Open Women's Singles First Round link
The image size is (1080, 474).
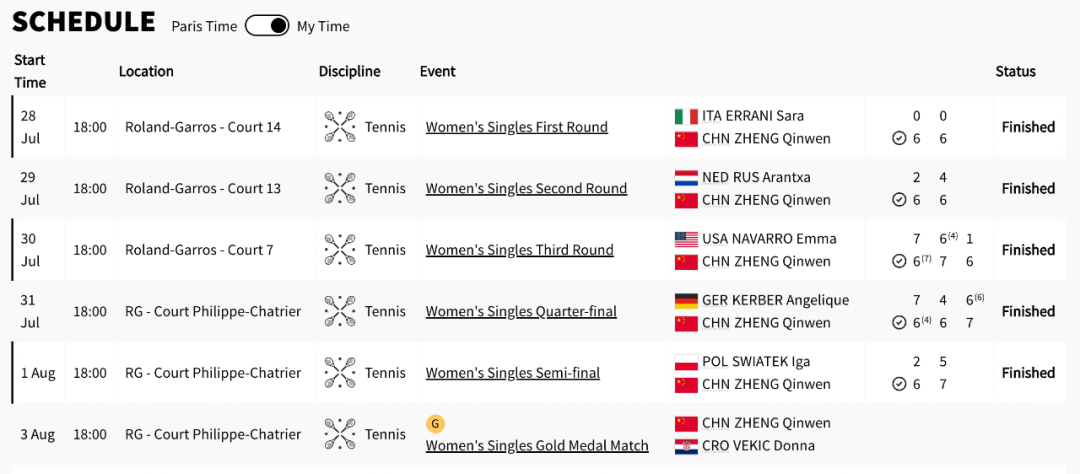[x=517, y=127]
